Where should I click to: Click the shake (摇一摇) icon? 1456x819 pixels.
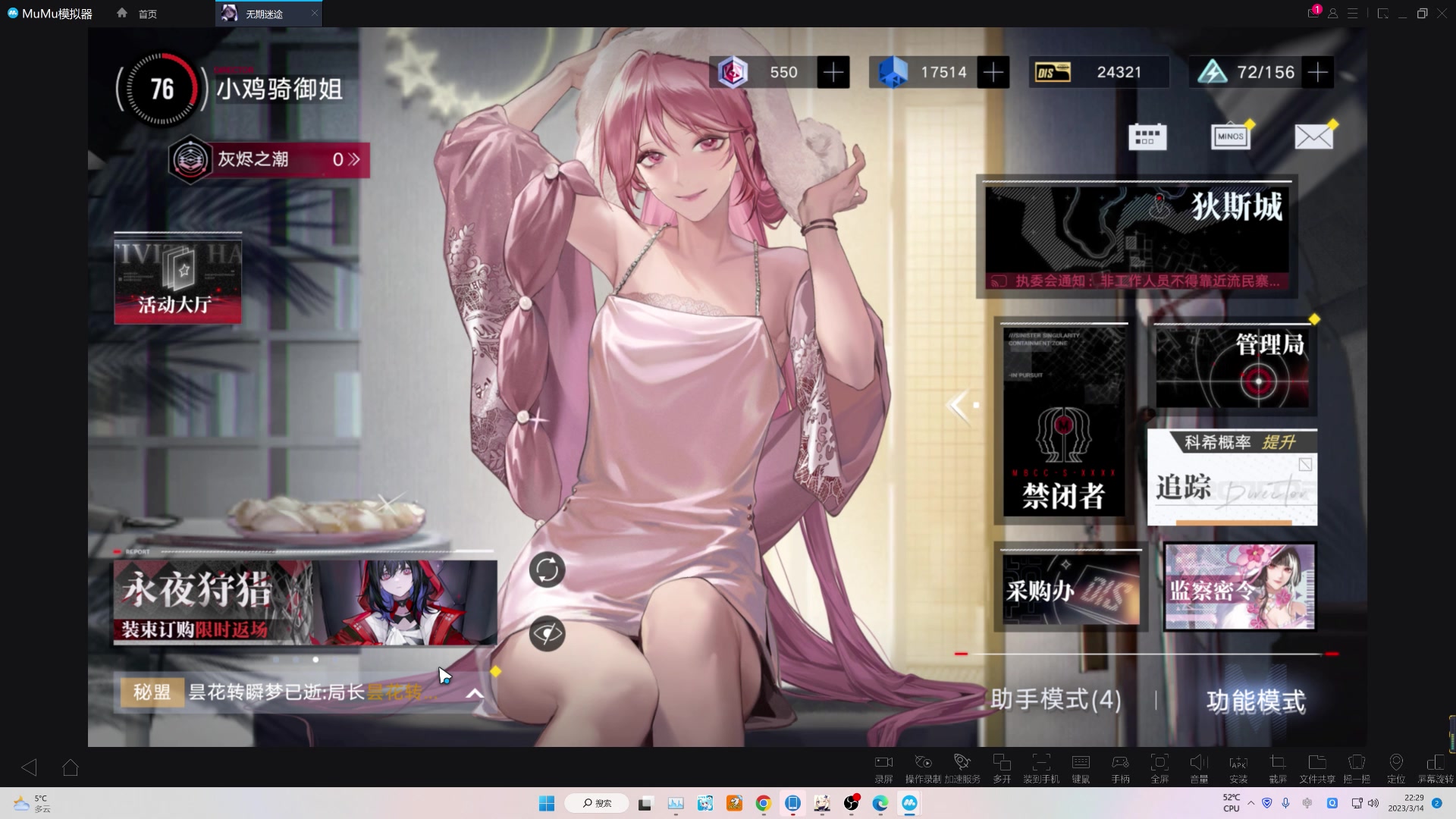pyautogui.click(x=1357, y=767)
